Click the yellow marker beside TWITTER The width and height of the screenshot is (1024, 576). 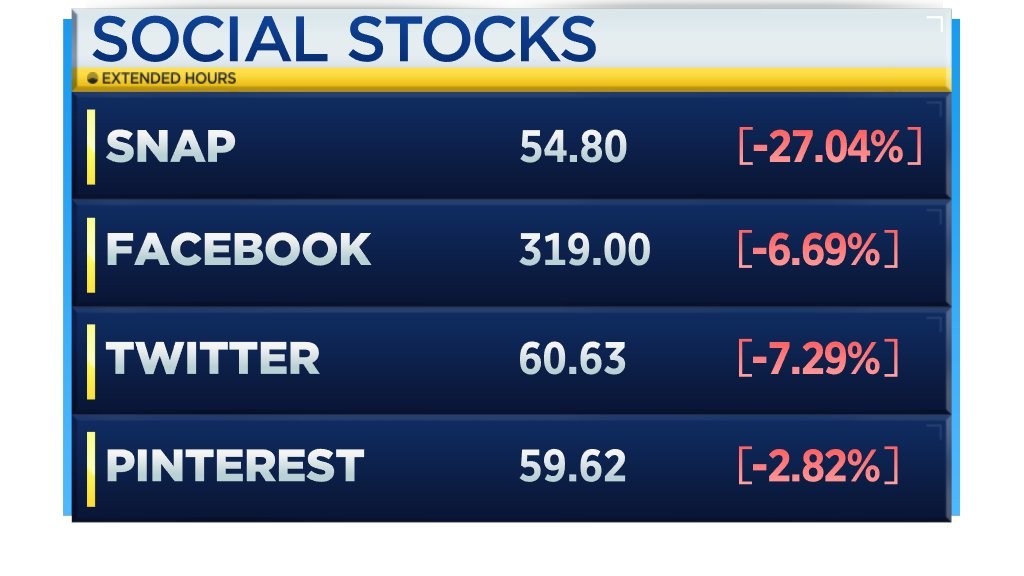click(91, 361)
